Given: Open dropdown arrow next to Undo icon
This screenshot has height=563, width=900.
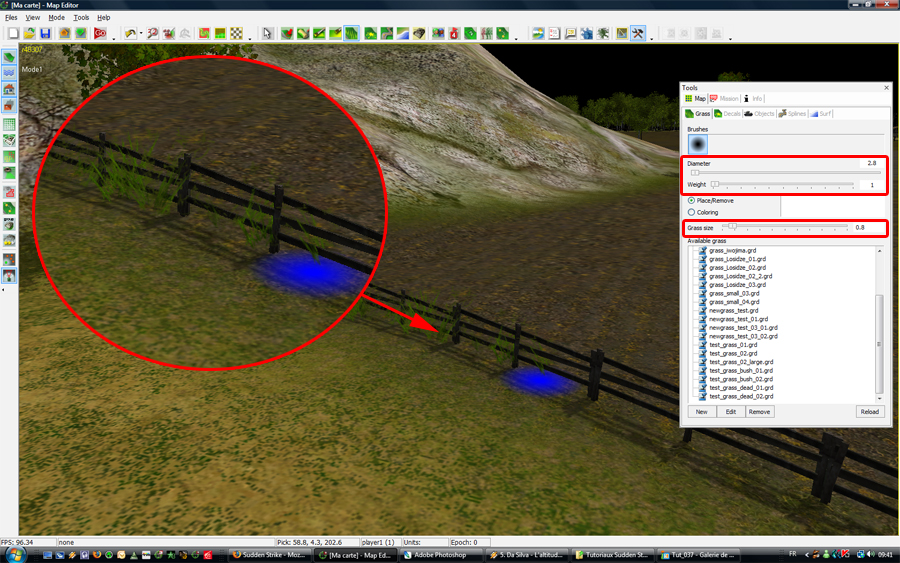Looking at the screenshot, I should click(x=141, y=33).
